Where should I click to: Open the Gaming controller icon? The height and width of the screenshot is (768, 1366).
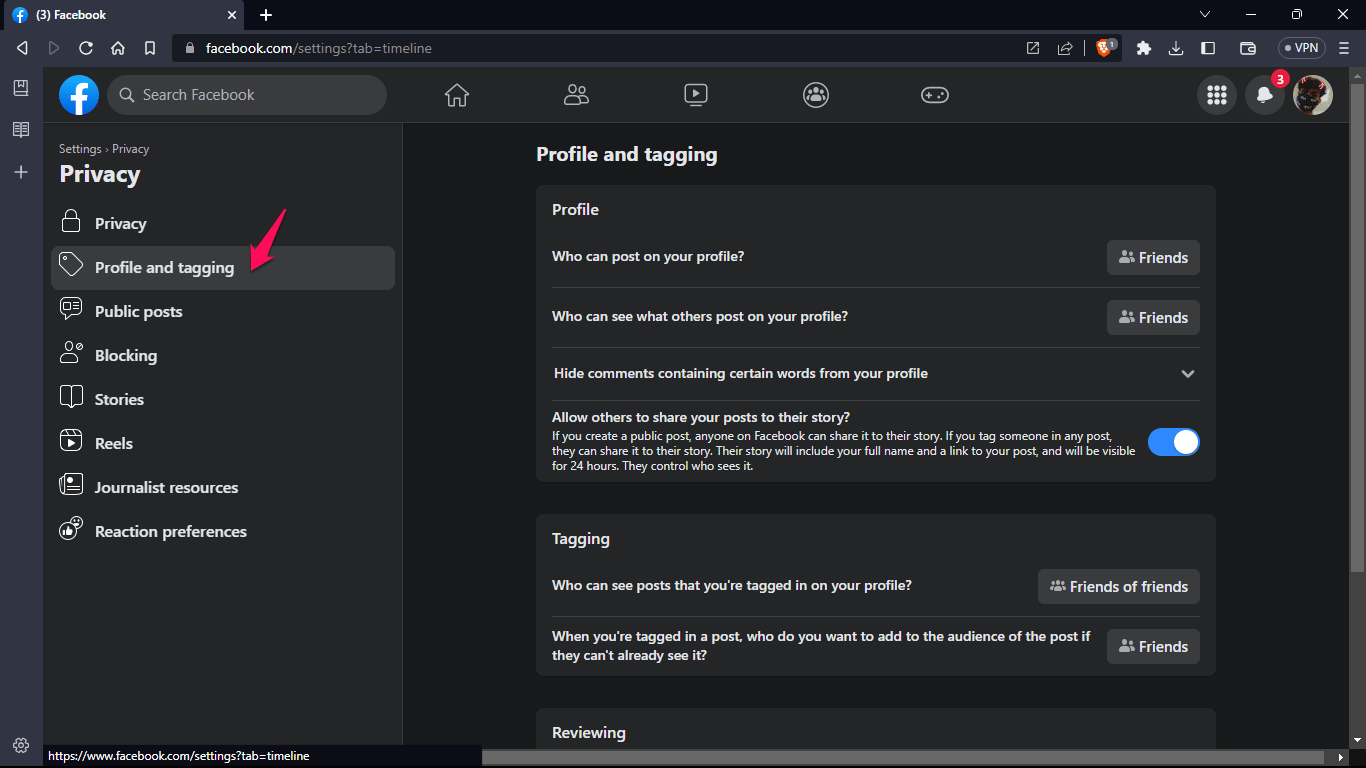click(x=935, y=95)
